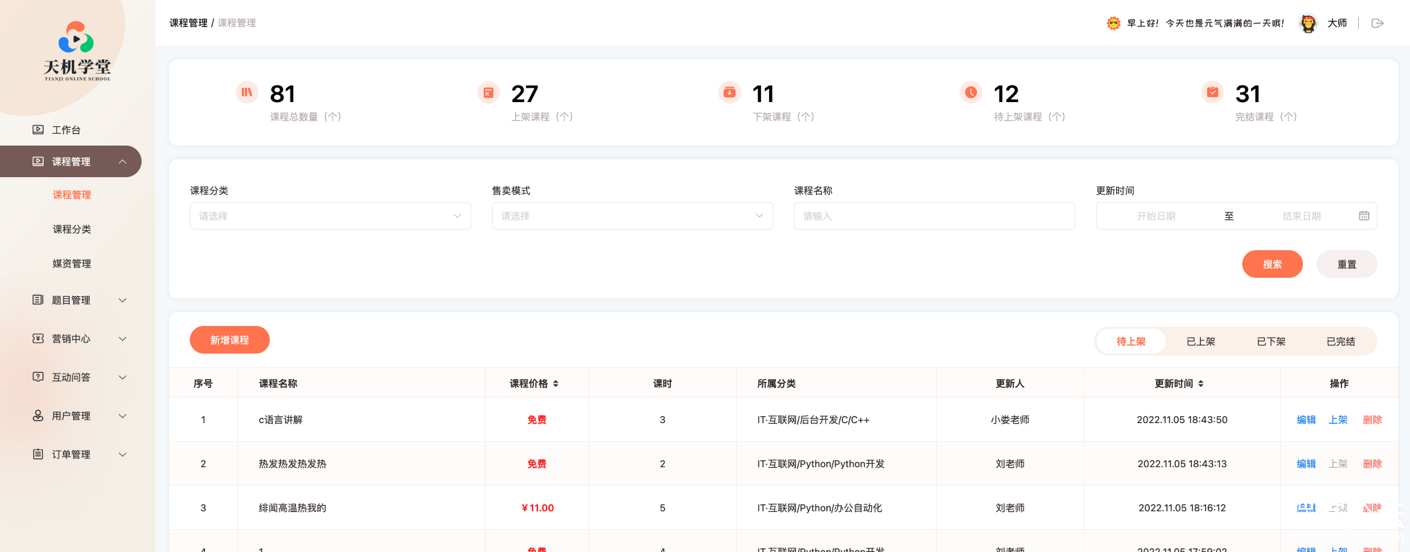Sort the table by 更新时间 column
1410x552 pixels.
[x=1200, y=384]
